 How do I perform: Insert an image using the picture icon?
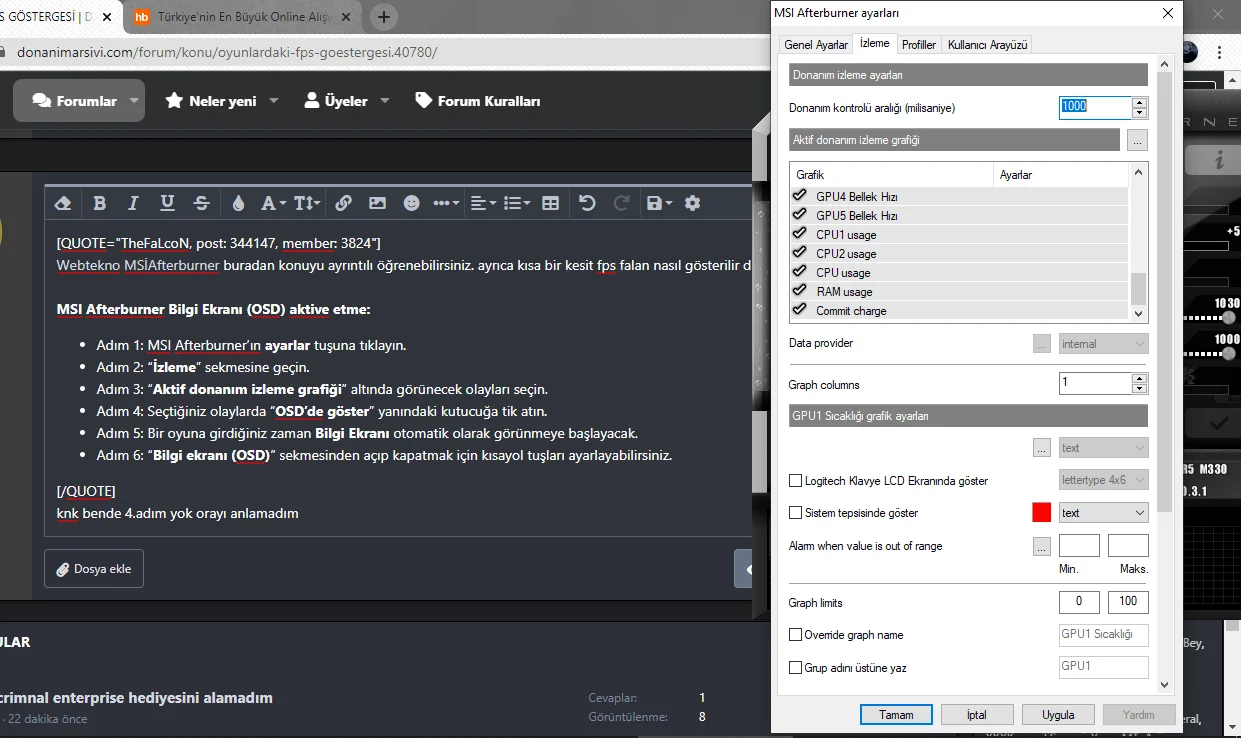[x=377, y=203]
